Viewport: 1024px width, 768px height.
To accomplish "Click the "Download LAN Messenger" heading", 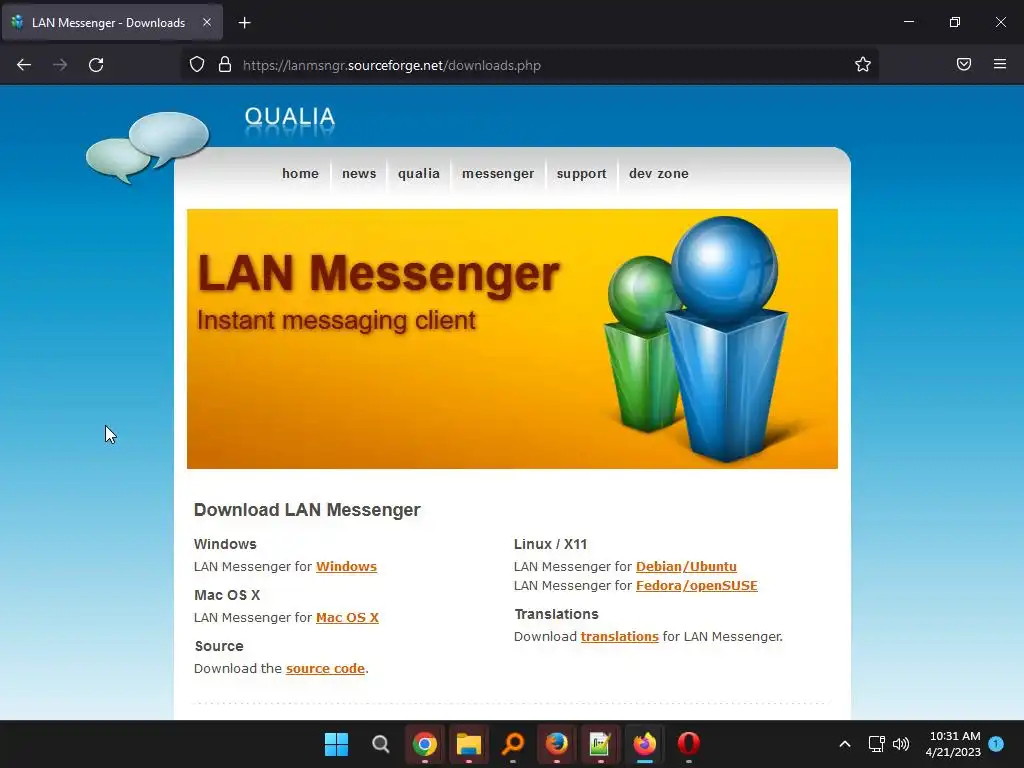I will point(307,510).
